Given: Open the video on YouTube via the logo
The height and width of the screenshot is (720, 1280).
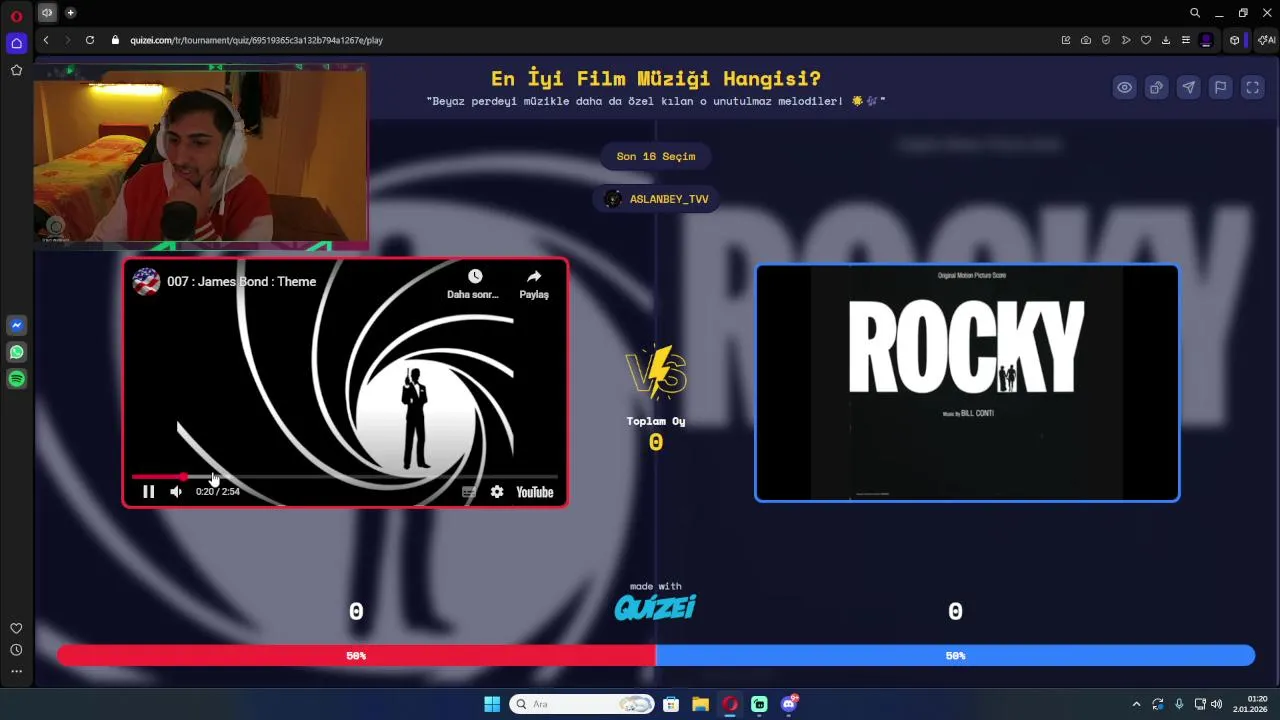Looking at the screenshot, I should pyautogui.click(x=535, y=492).
